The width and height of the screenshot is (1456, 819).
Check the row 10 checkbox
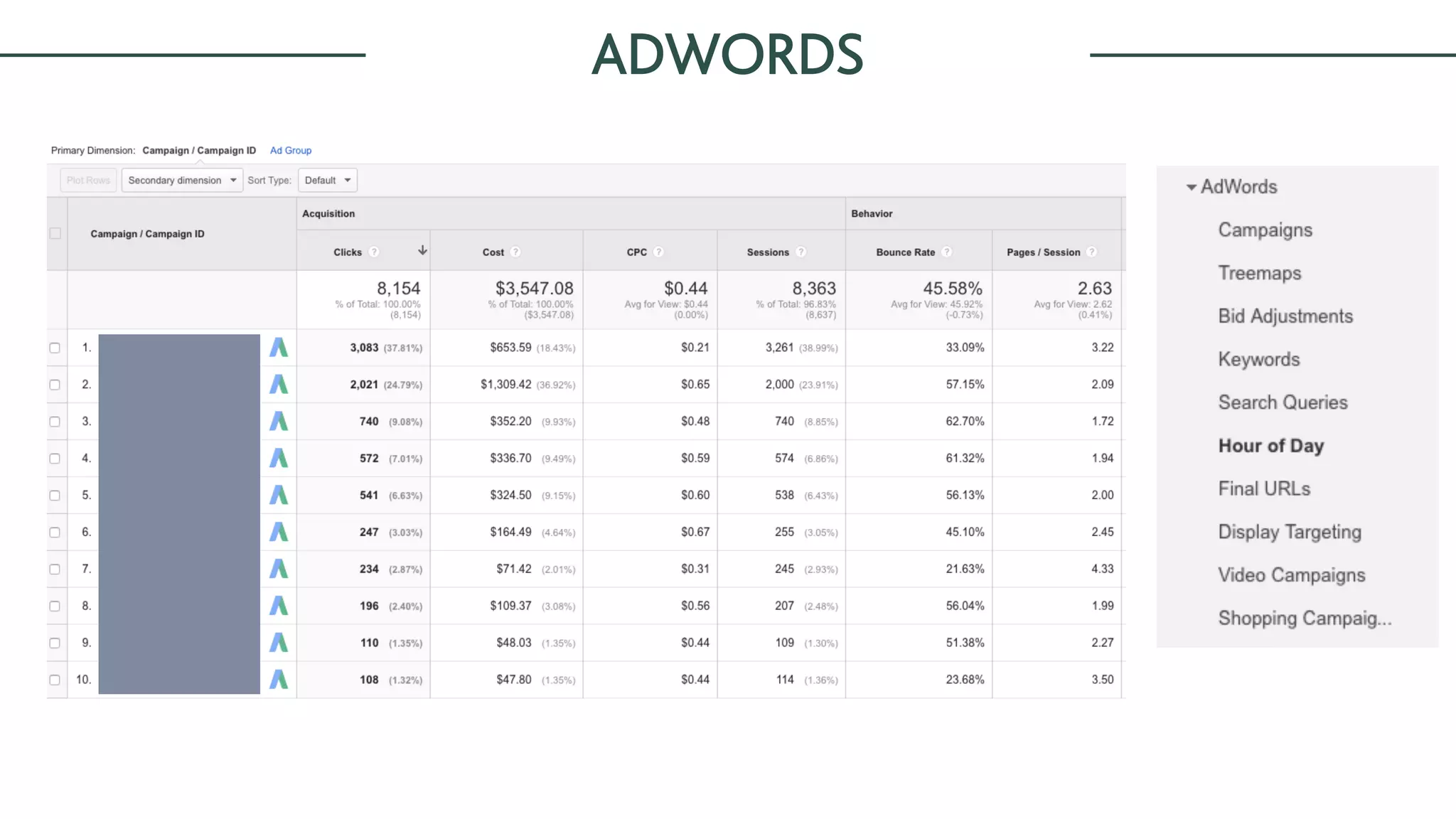(55, 680)
